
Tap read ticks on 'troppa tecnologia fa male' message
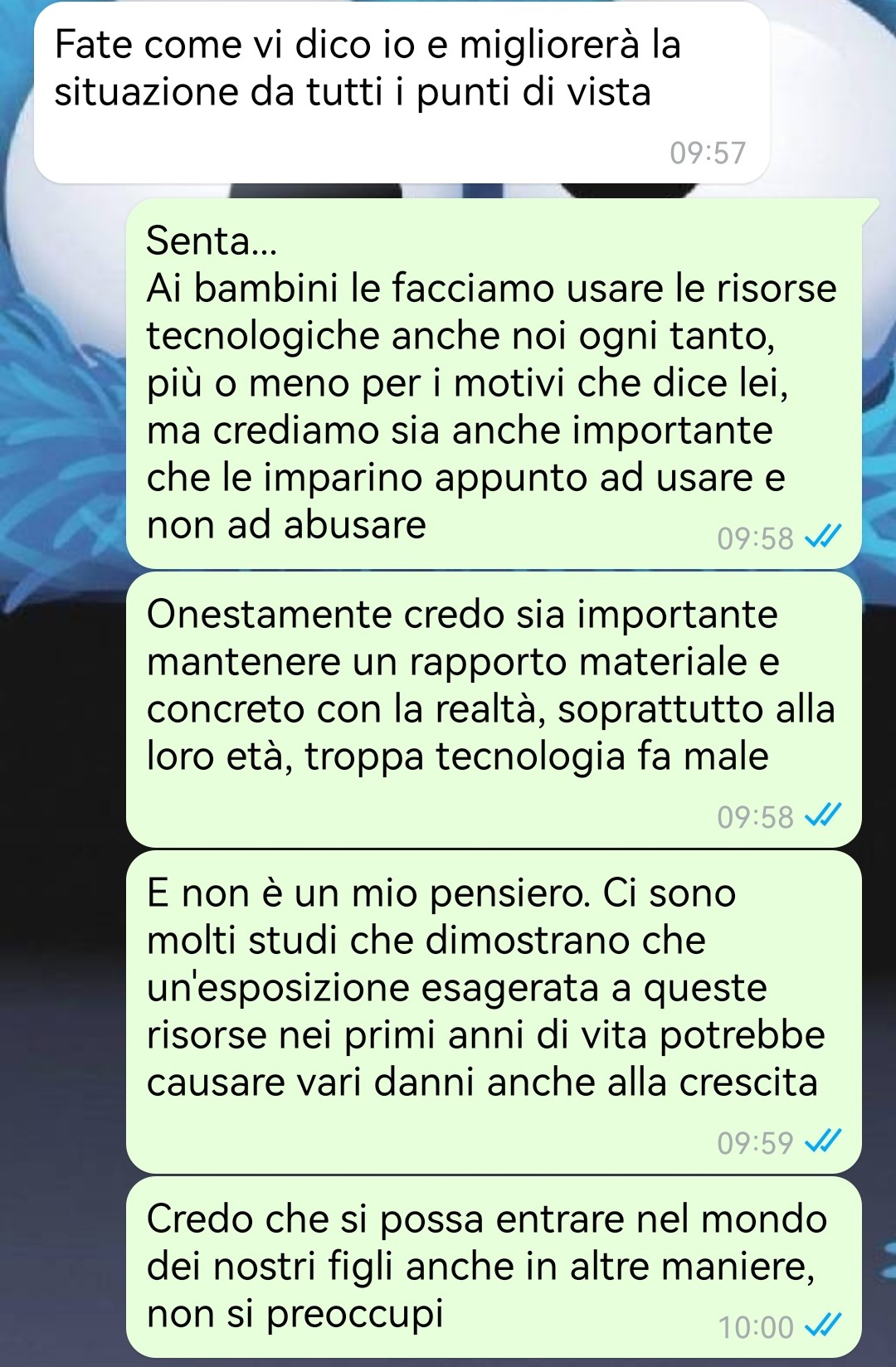[824, 815]
